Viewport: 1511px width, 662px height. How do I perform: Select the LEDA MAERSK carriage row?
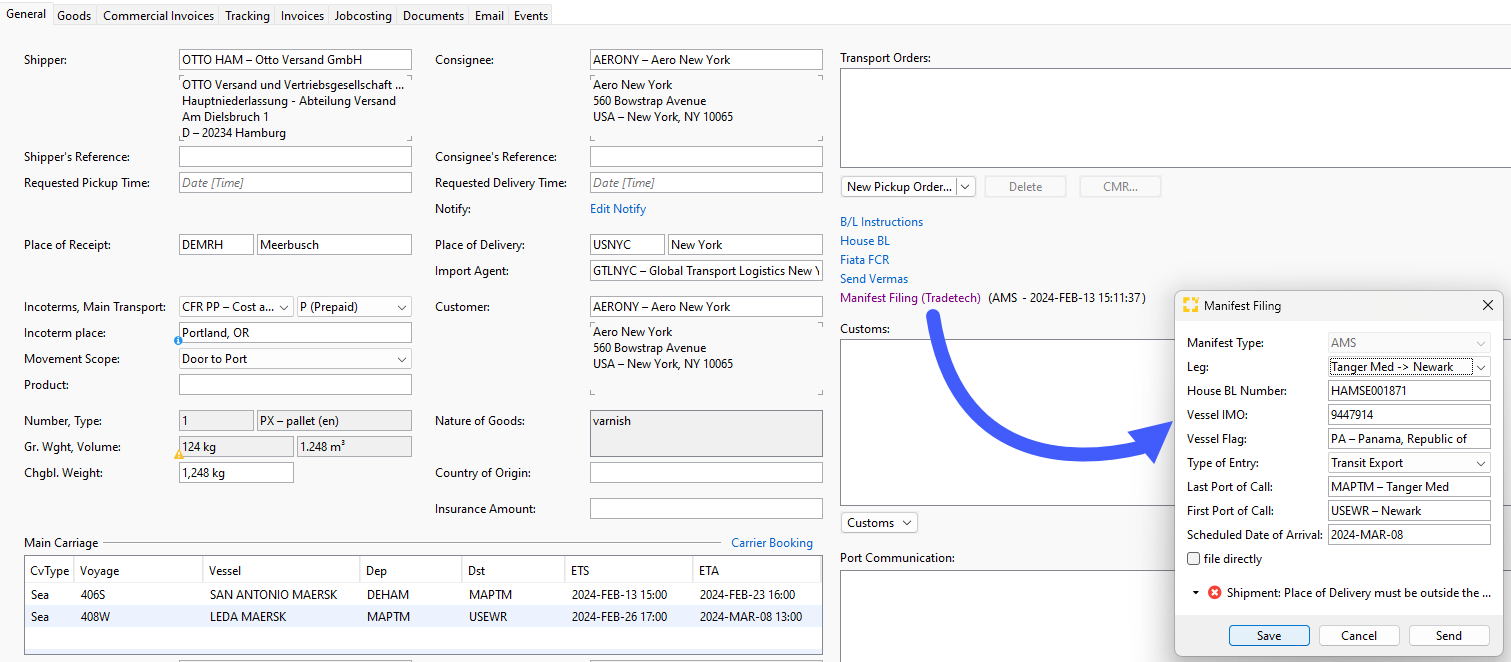coord(423,617)
